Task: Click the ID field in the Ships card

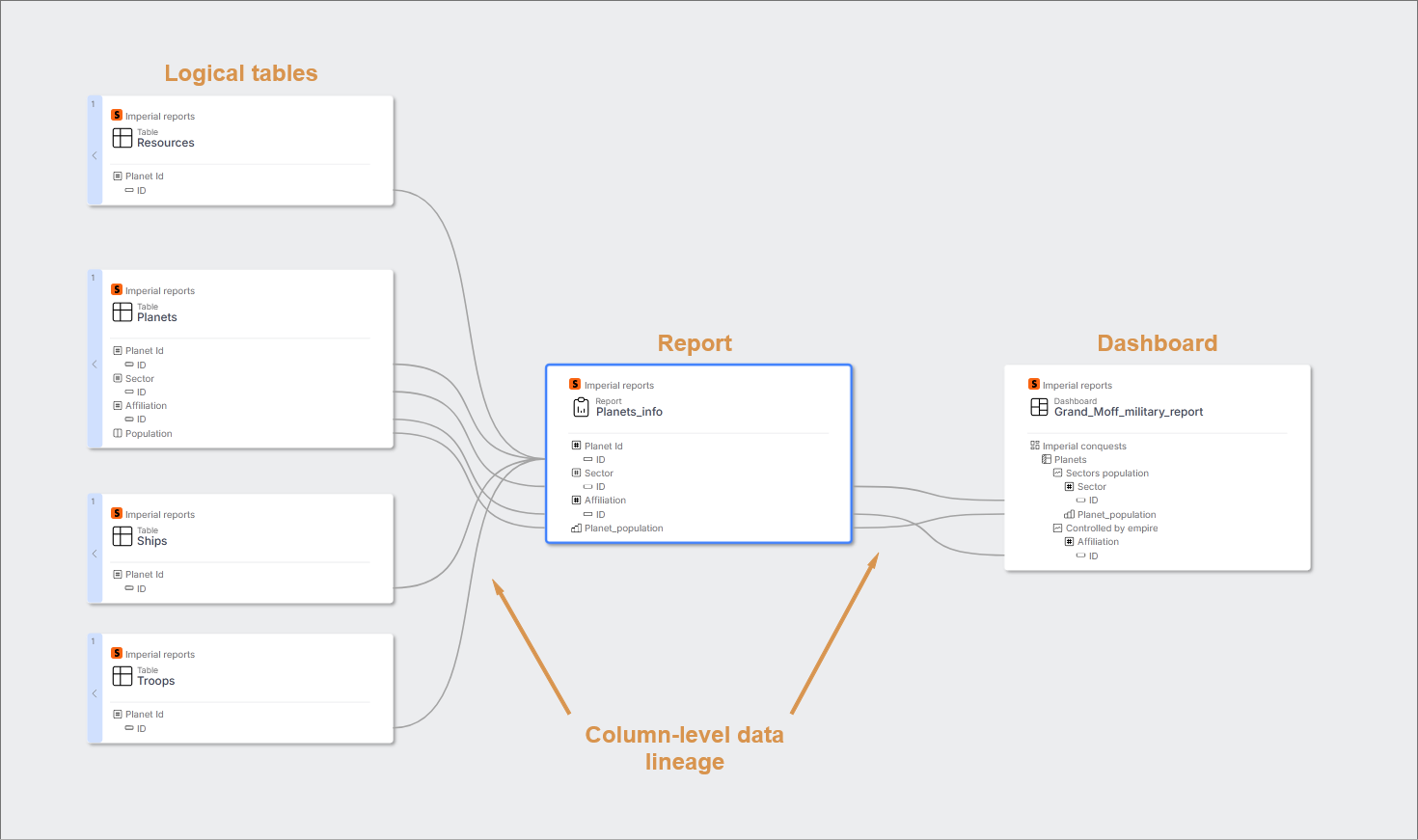Action: pos(141,589)
